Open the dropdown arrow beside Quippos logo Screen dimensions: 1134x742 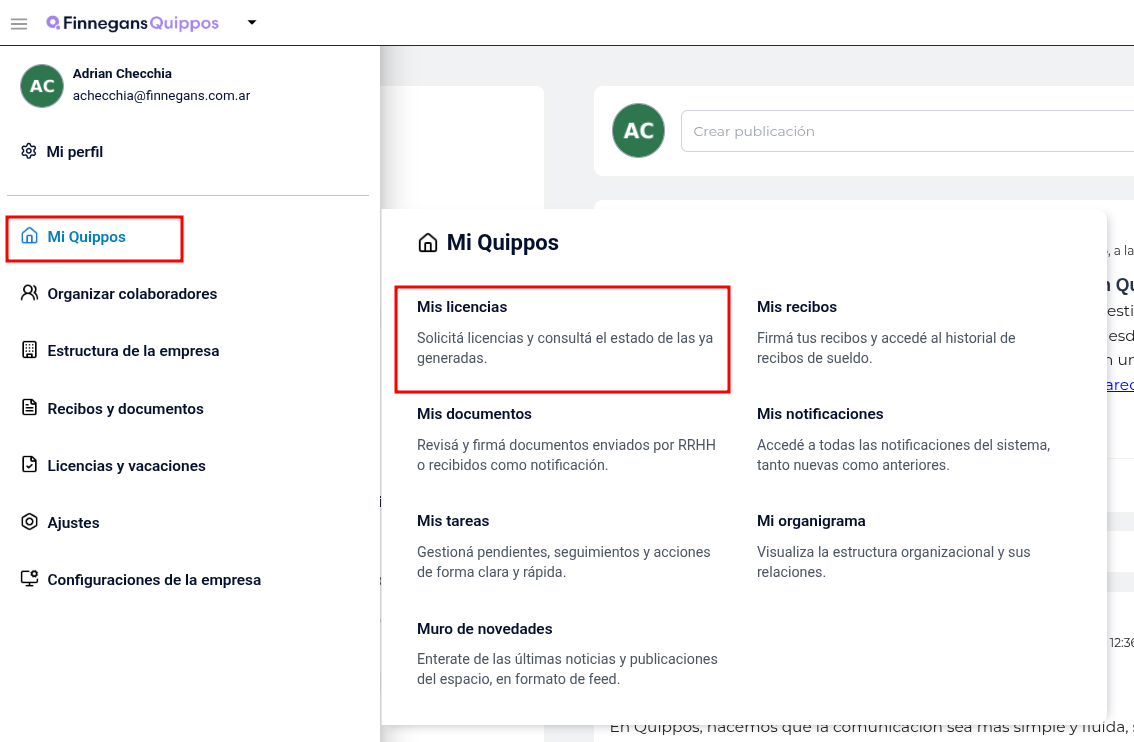[252, 22]
